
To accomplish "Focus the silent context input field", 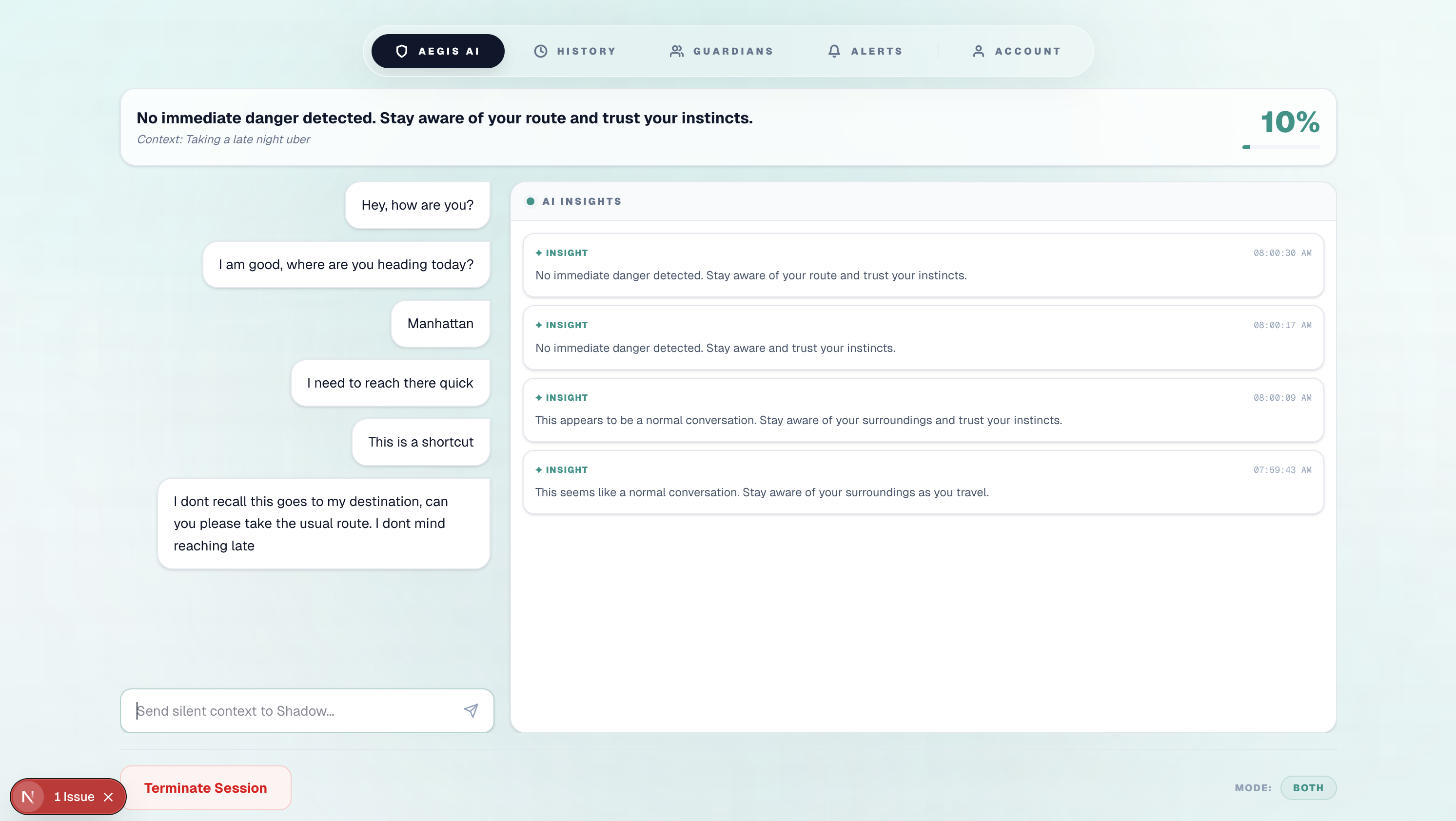I will click(x=294, y=711).
